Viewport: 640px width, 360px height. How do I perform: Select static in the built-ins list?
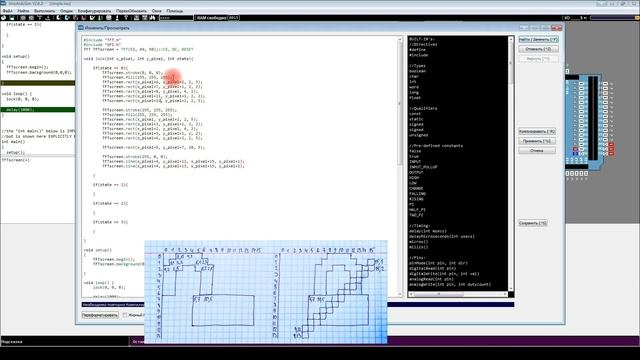(416, 119)
